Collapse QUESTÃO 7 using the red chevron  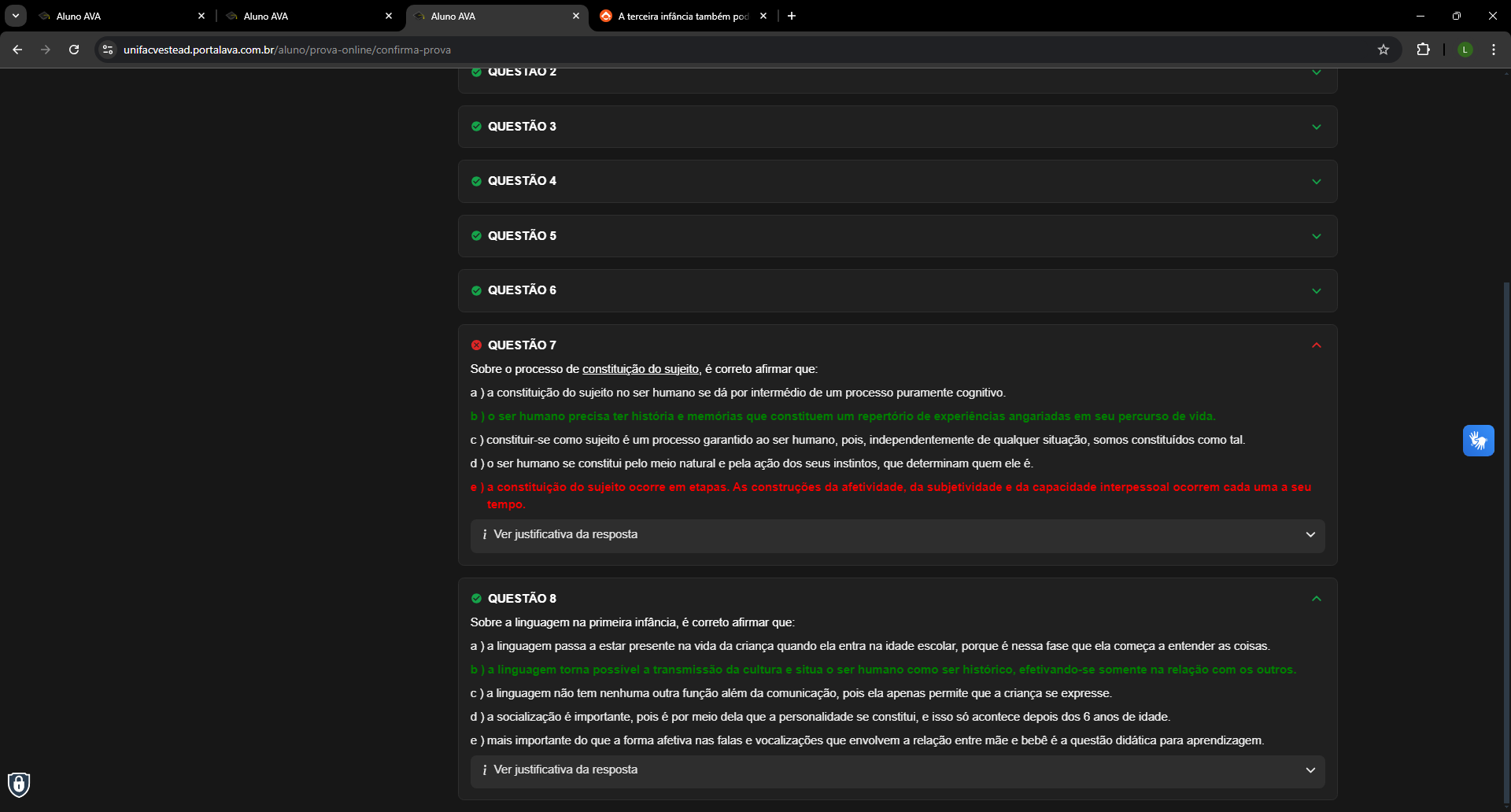tap(1316, 345)
